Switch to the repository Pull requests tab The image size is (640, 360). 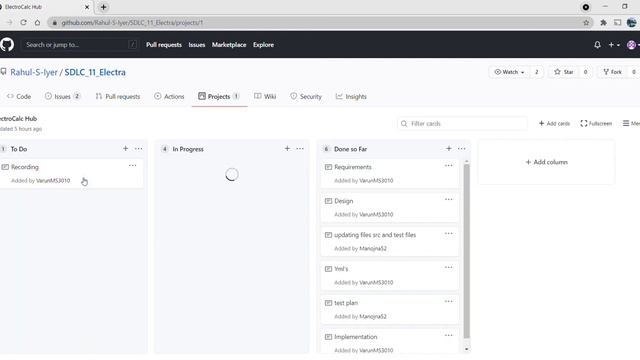click(x=118, y=96)
